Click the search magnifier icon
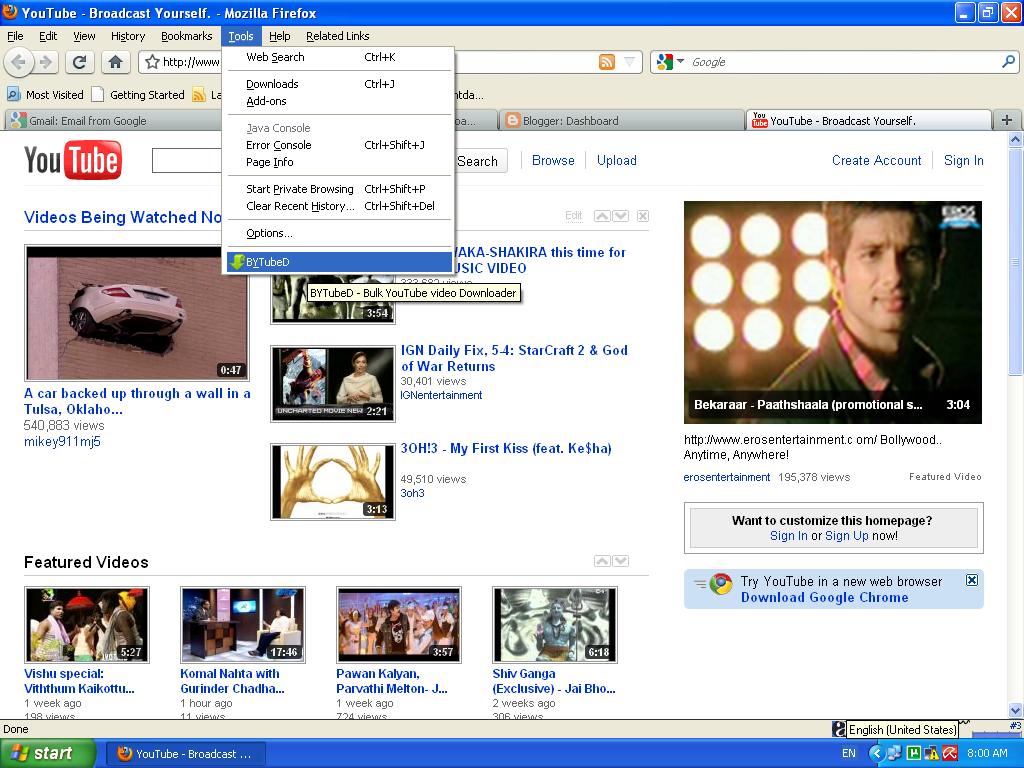The image size is (1024, 768). [x=1008, y=62]
